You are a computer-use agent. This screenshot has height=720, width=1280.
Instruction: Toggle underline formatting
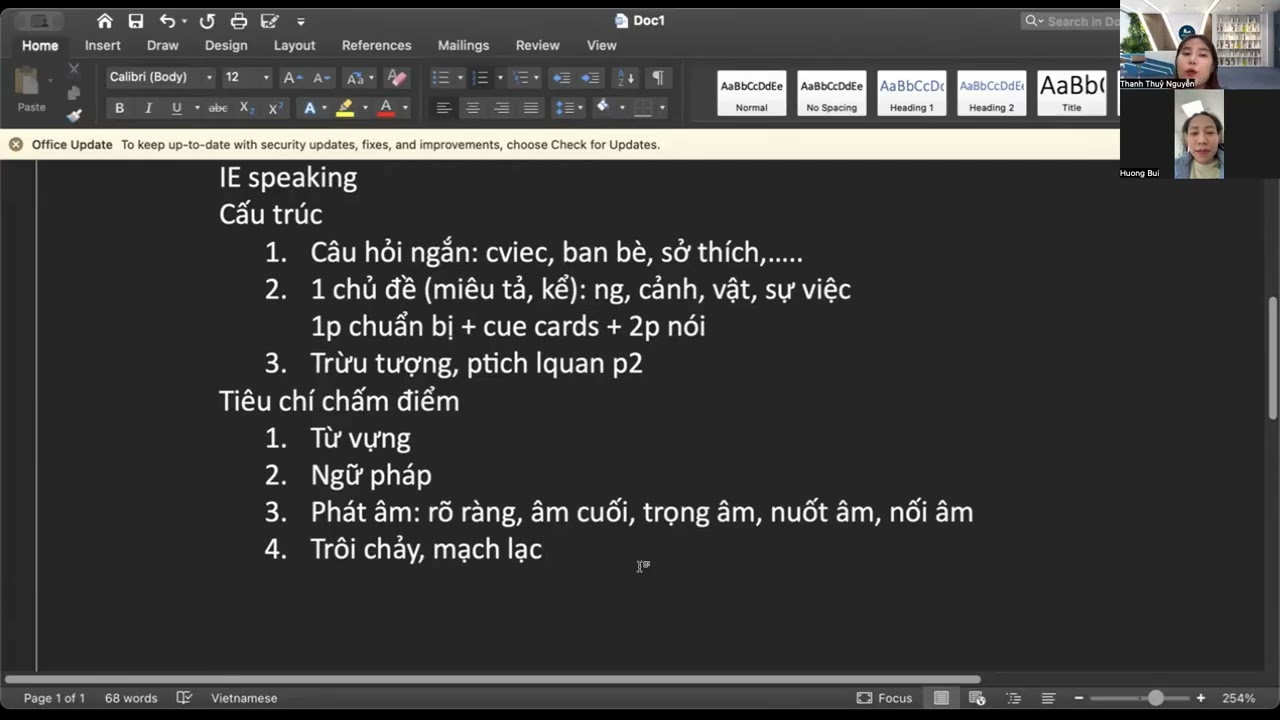[x=176, y=108]
